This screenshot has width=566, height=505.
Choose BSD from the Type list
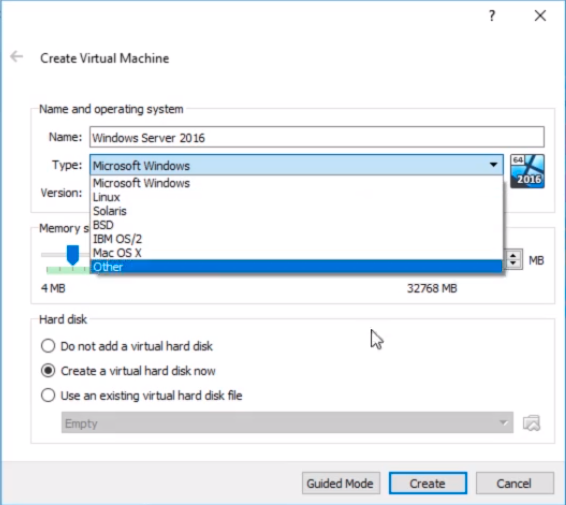click(296, 225)
